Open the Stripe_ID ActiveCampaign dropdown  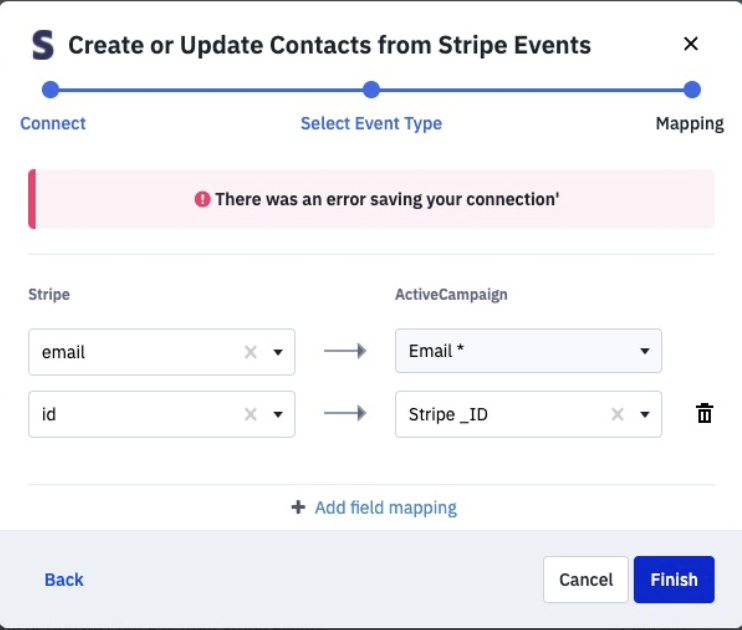(645, 414)
